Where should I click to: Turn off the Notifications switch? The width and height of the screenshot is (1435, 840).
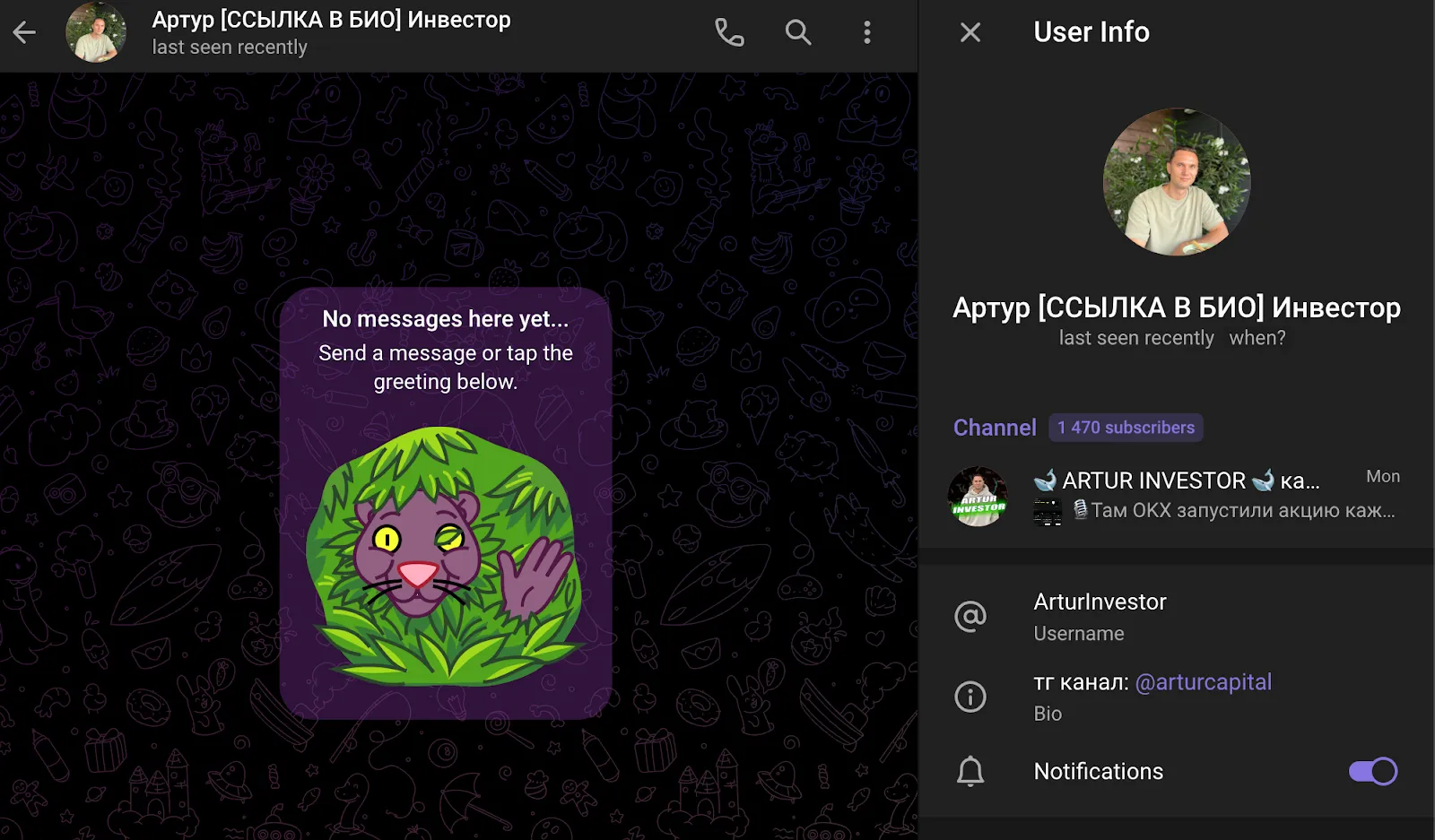point(1373,771)
